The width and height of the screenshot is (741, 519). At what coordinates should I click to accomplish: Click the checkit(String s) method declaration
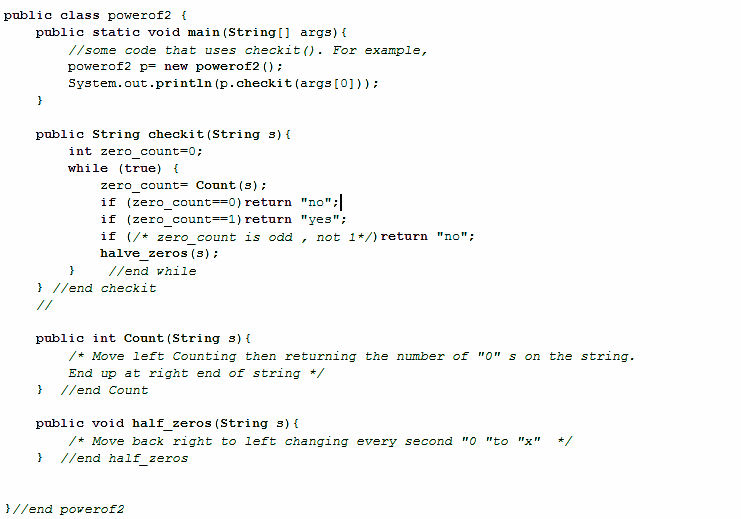coord(164,134)
